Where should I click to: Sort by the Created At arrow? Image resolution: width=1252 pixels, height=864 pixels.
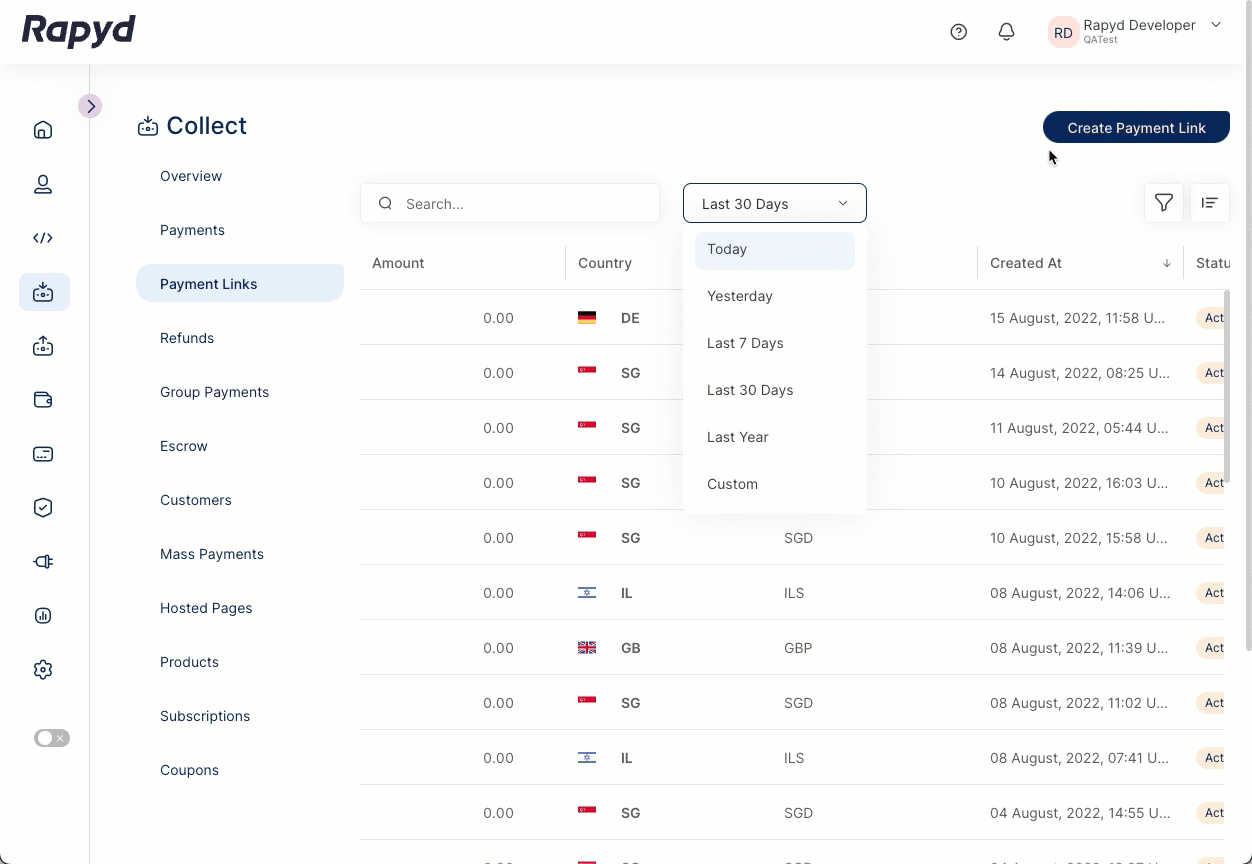click(x=1167, y=263)
